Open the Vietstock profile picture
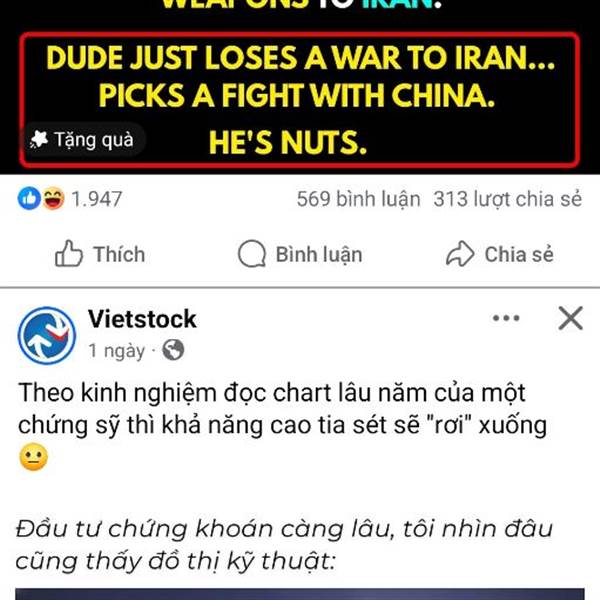This screenshot has width=600, height=600. point(47,336)
